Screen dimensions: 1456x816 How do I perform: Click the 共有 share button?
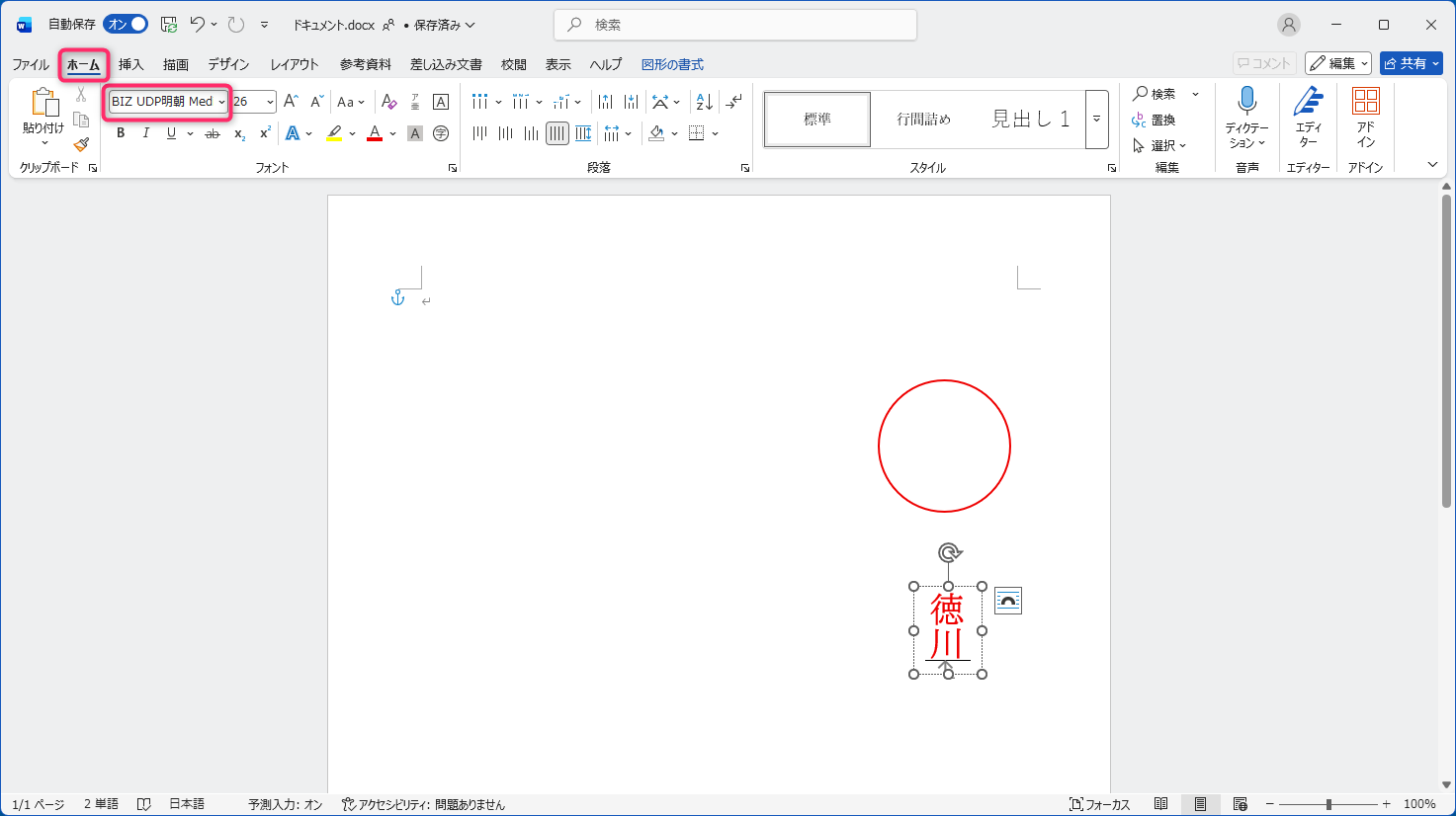click(x=1411, y=63)
